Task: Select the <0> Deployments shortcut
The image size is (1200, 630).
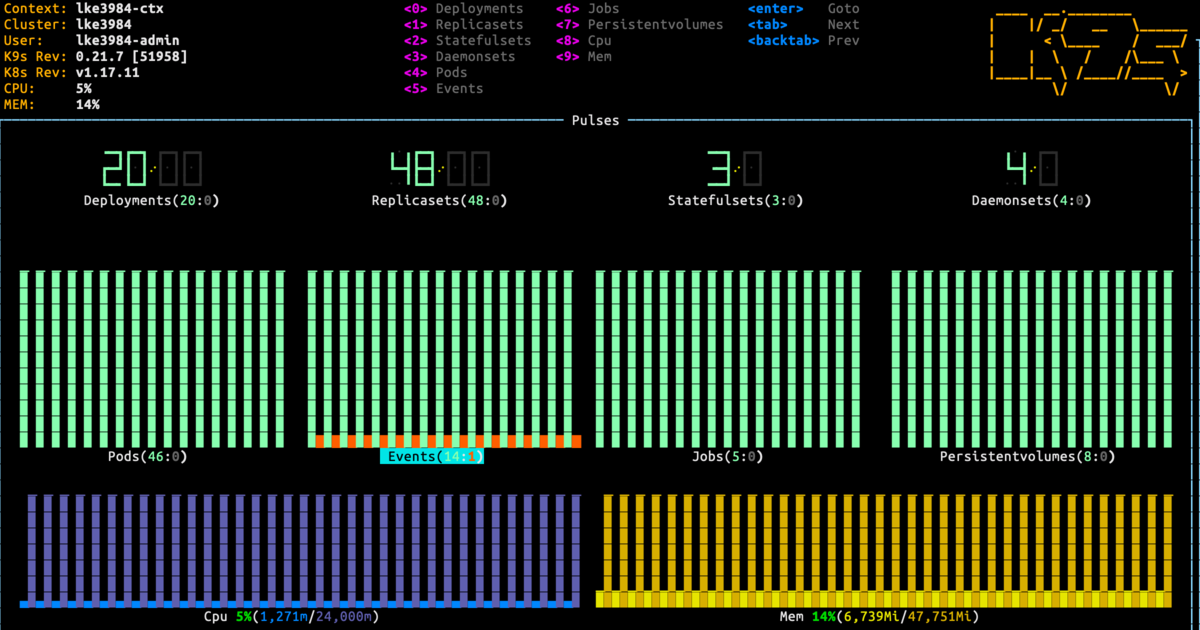Action: pos(463,9)
